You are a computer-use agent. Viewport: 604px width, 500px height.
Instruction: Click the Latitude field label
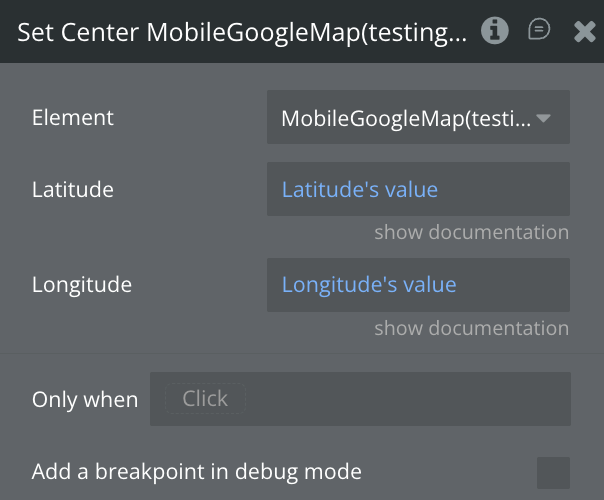[x=73, y=189]
